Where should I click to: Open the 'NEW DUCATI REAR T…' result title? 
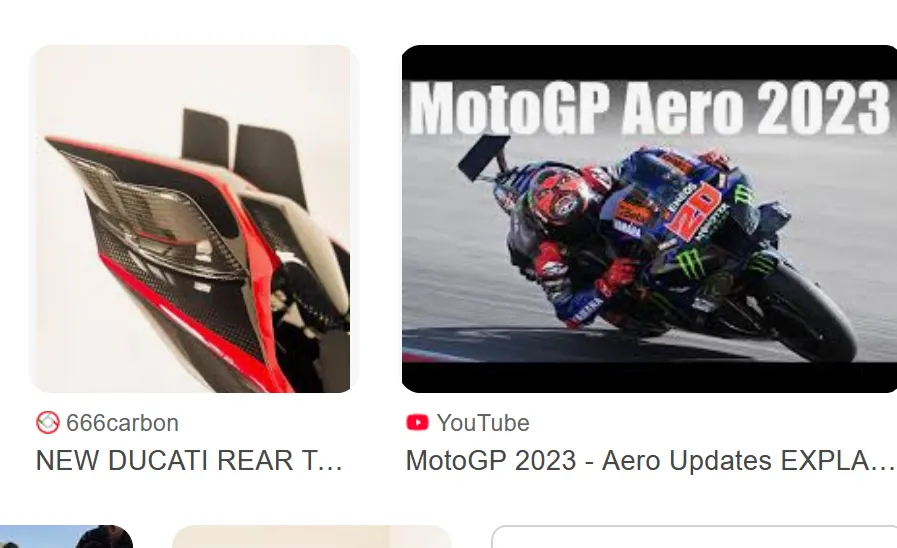[x=189, y=460]
